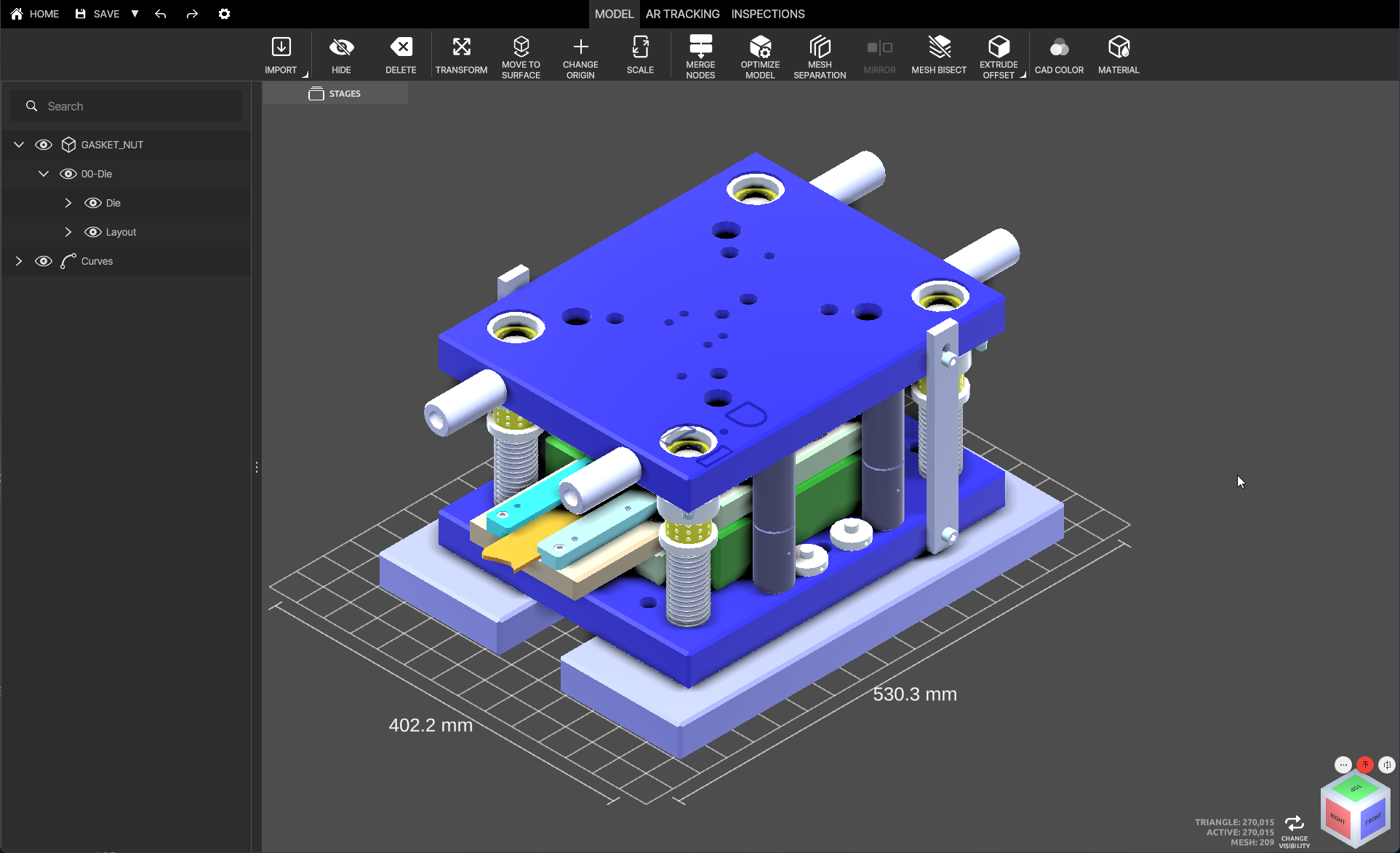
Task: Open the CAD Color picker tool
Action: pyautogui.click(x=1059, y=48)
